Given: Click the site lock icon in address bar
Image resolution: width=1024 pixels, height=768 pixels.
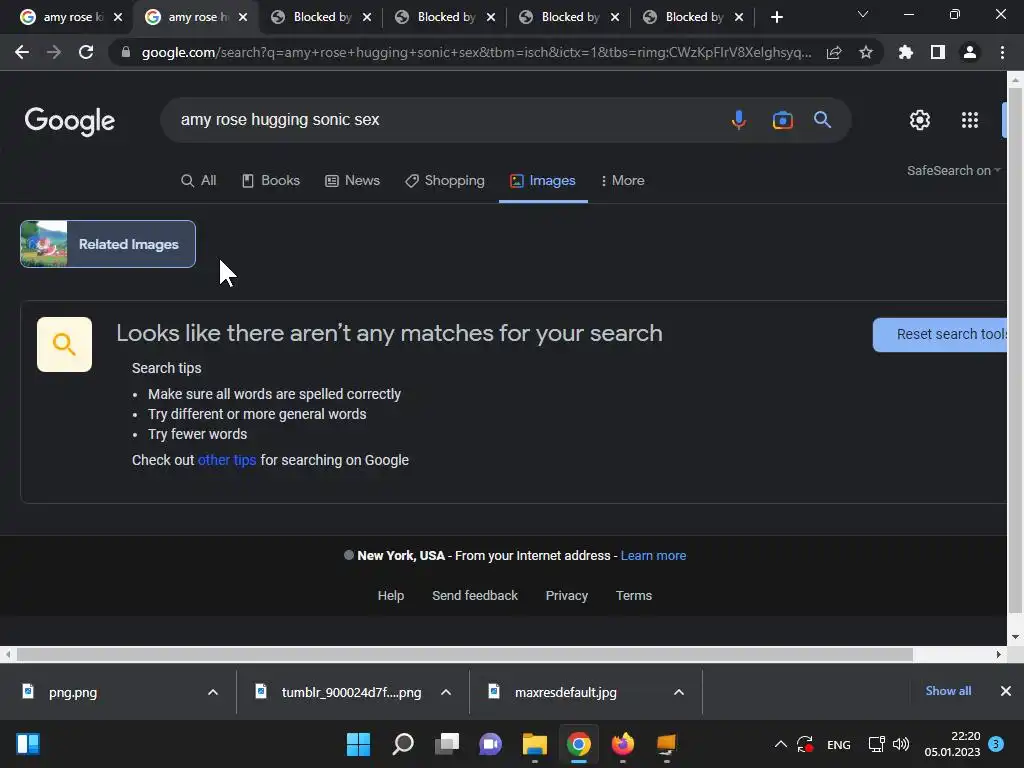Looking at the screenshot, I should (x=126, y=52).
